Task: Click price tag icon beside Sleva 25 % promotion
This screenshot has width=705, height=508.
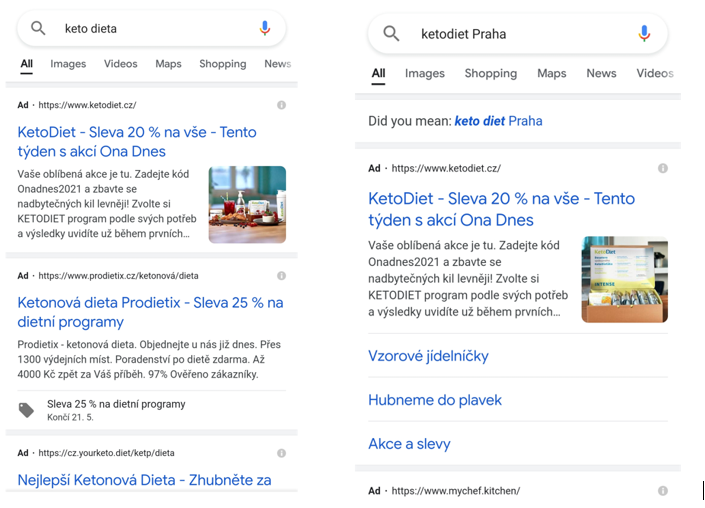Action: click(x=26, y=410)
